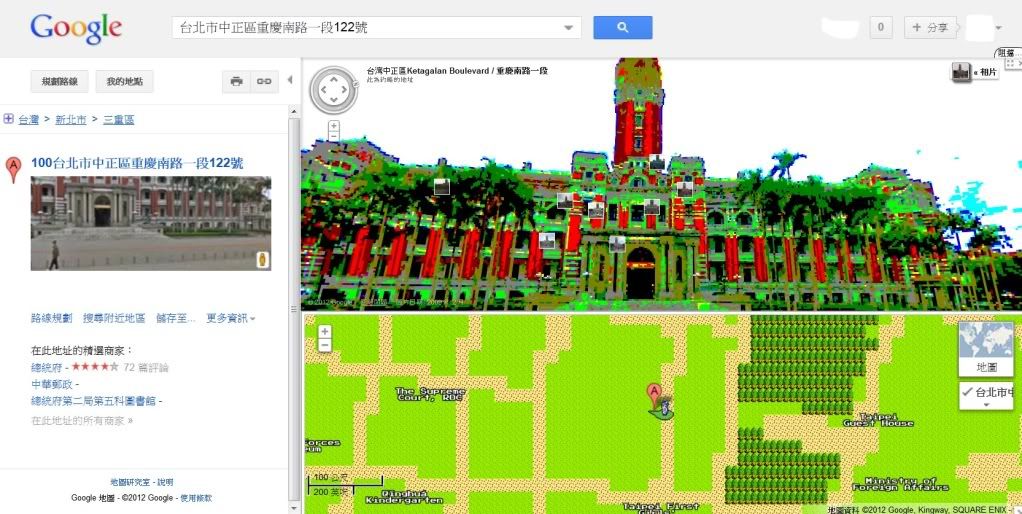The image size is (1022, 514).
Task: Pan street view down with compass arrow
Action: click(334, 100)
